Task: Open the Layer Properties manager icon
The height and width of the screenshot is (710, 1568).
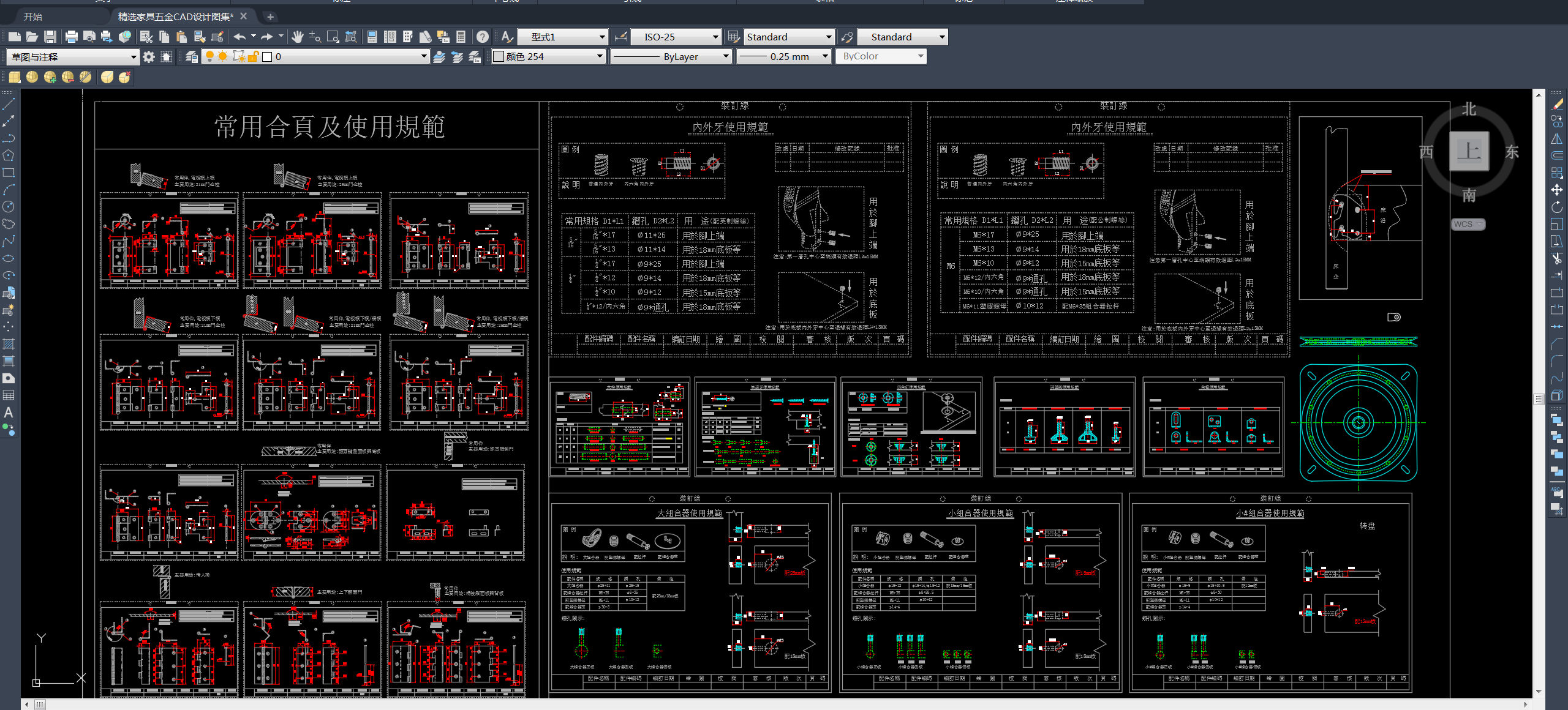Action: (192, 57)
